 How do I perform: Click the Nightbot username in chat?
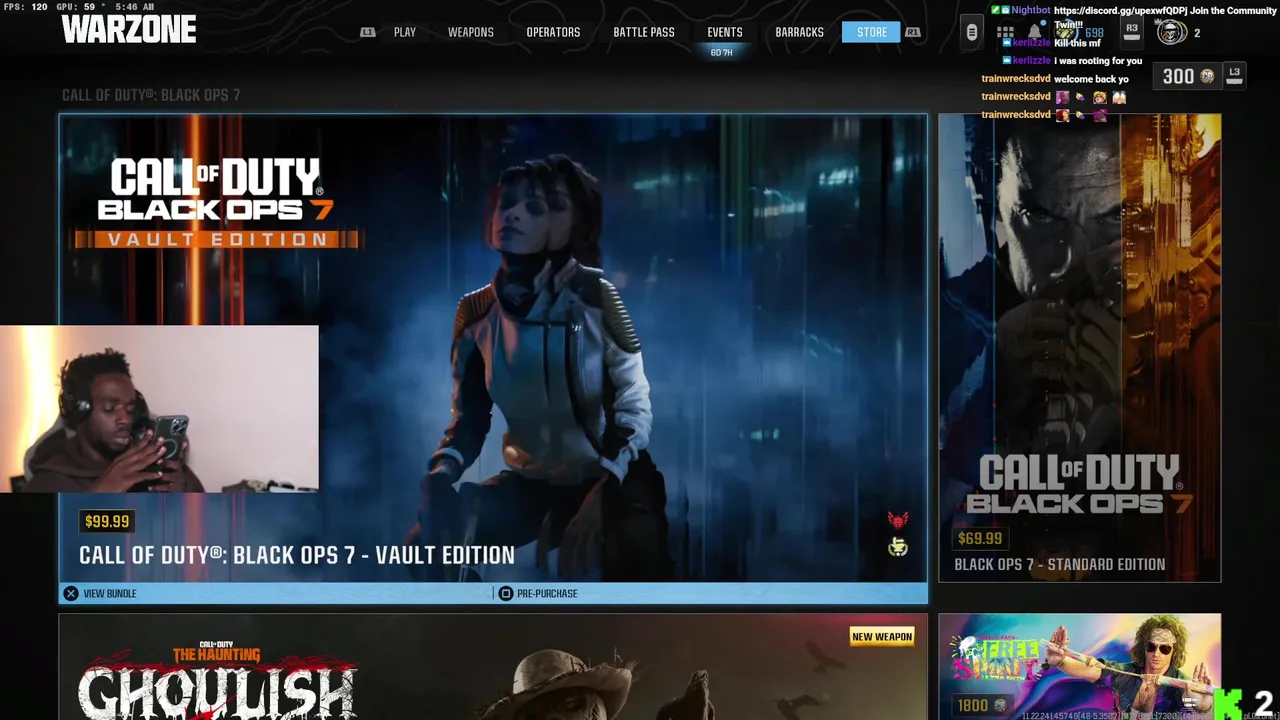1030,10
